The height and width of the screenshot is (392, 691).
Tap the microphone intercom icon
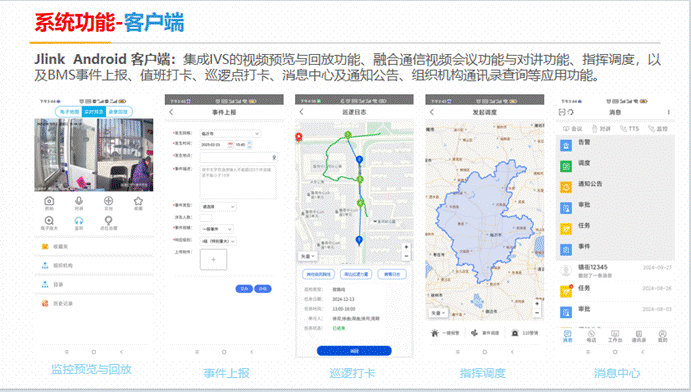(x=79, y=201)
